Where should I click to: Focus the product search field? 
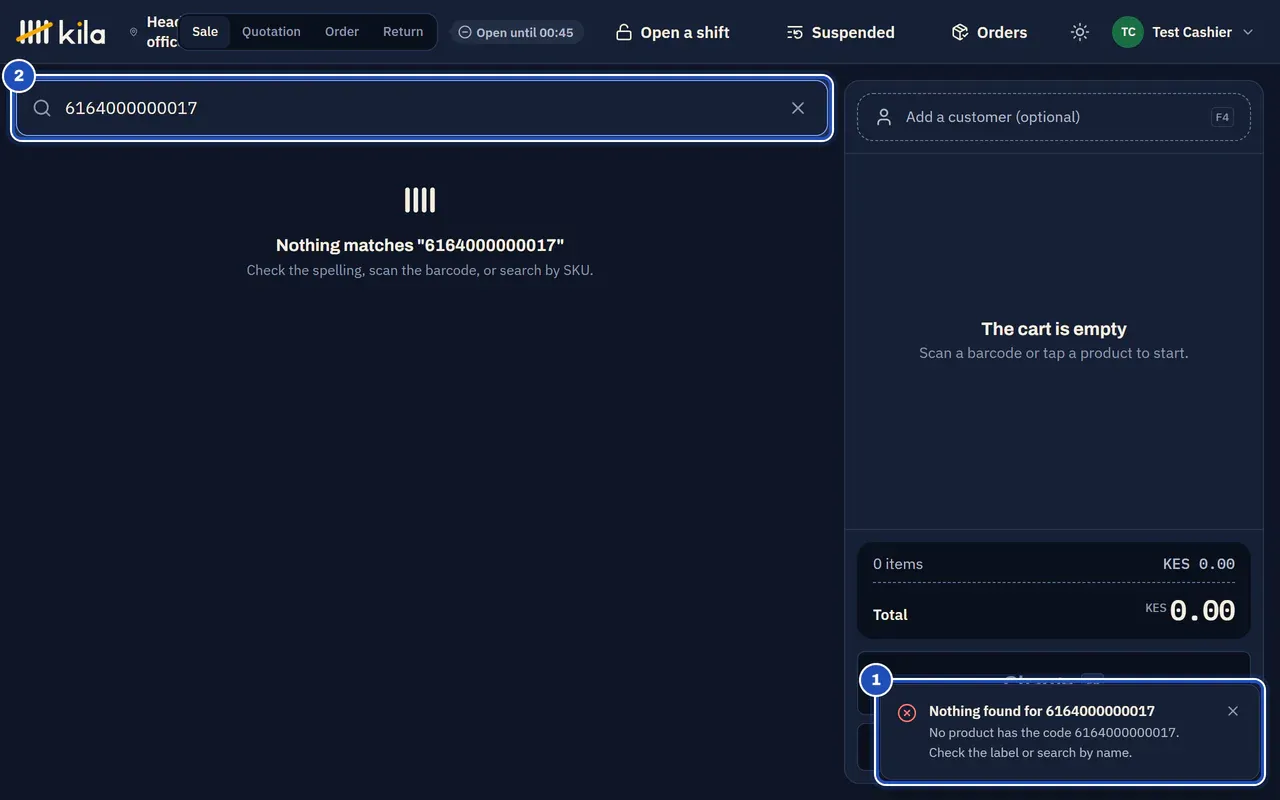(x=422, y=108)
